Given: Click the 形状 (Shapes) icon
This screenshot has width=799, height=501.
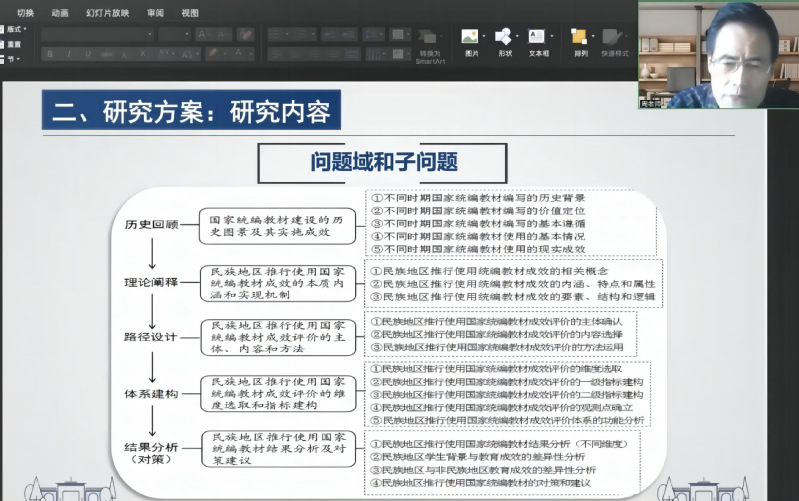Looking at the screenshot, I should point(504,39).
